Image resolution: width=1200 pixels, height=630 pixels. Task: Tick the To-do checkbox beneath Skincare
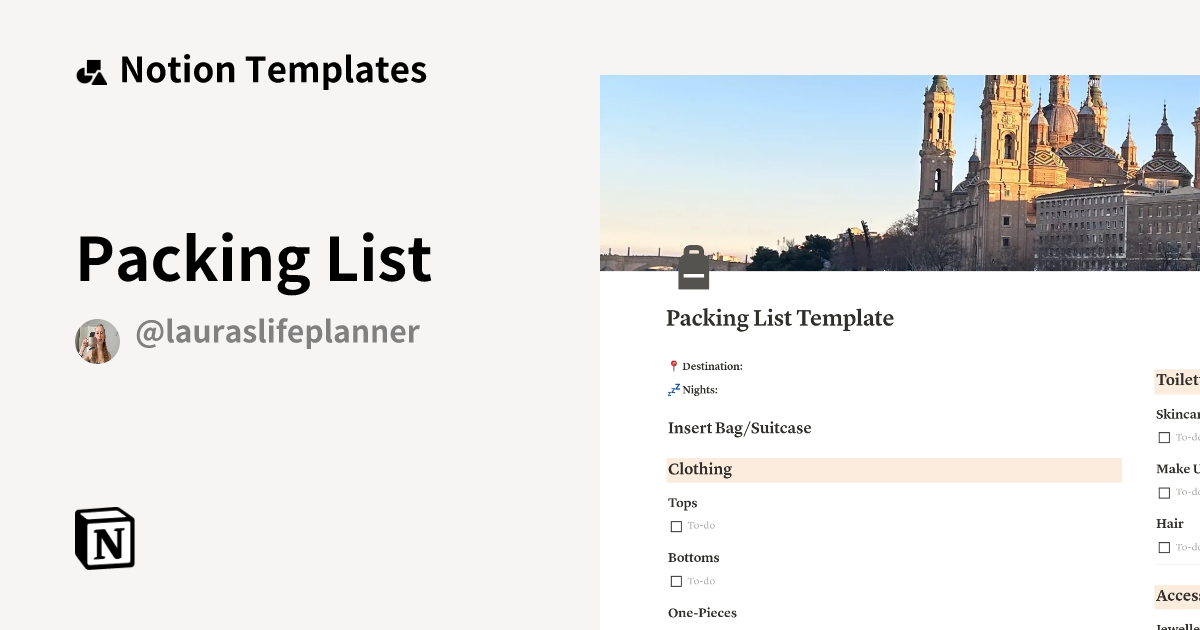tap(1164, 437)
